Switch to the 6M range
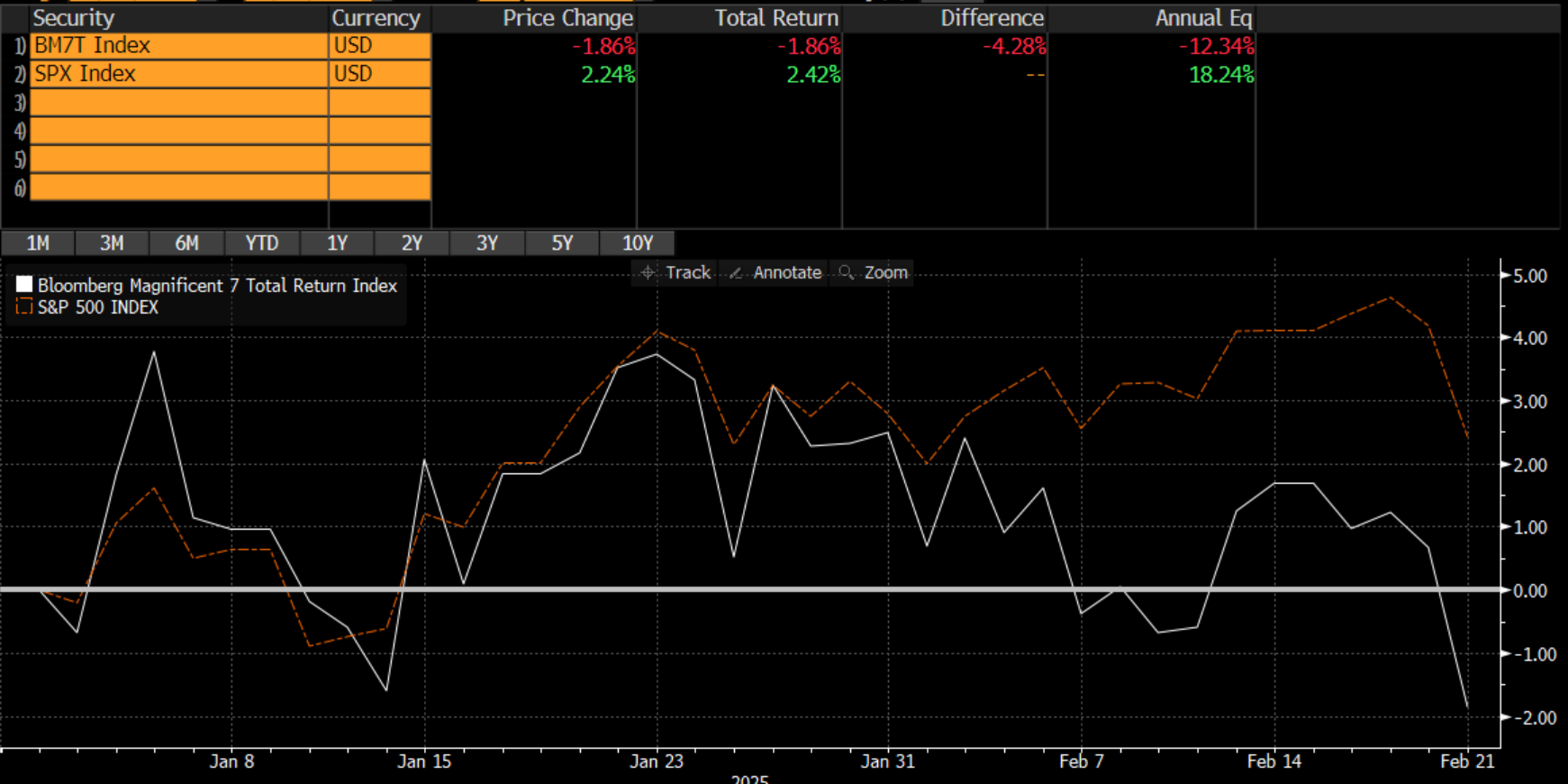1568x784 pixels. click(x=186, y=243)
